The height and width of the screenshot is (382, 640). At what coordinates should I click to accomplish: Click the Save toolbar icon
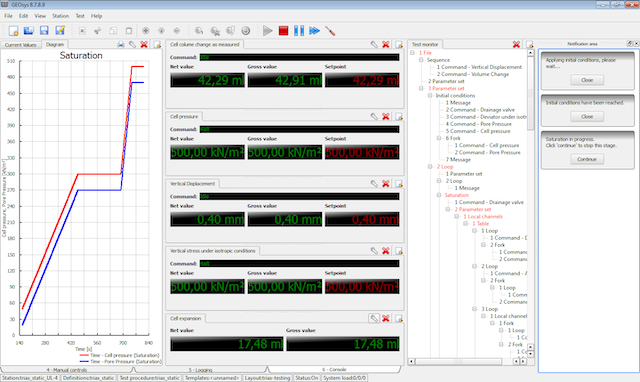point(44,31)
